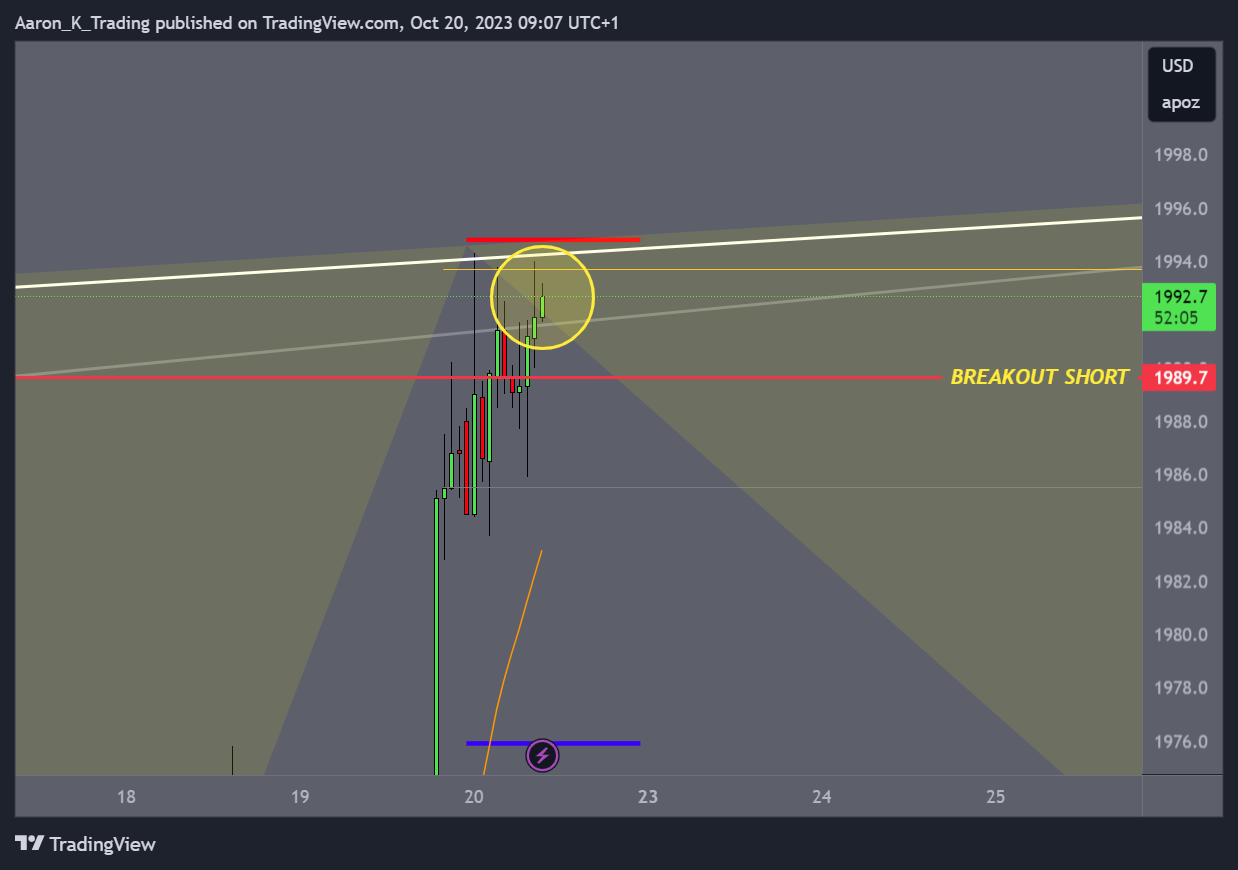Click the short red resistance line above the candles
The width and height of the screenshot is (1238, 870).
tap(553, 239)
